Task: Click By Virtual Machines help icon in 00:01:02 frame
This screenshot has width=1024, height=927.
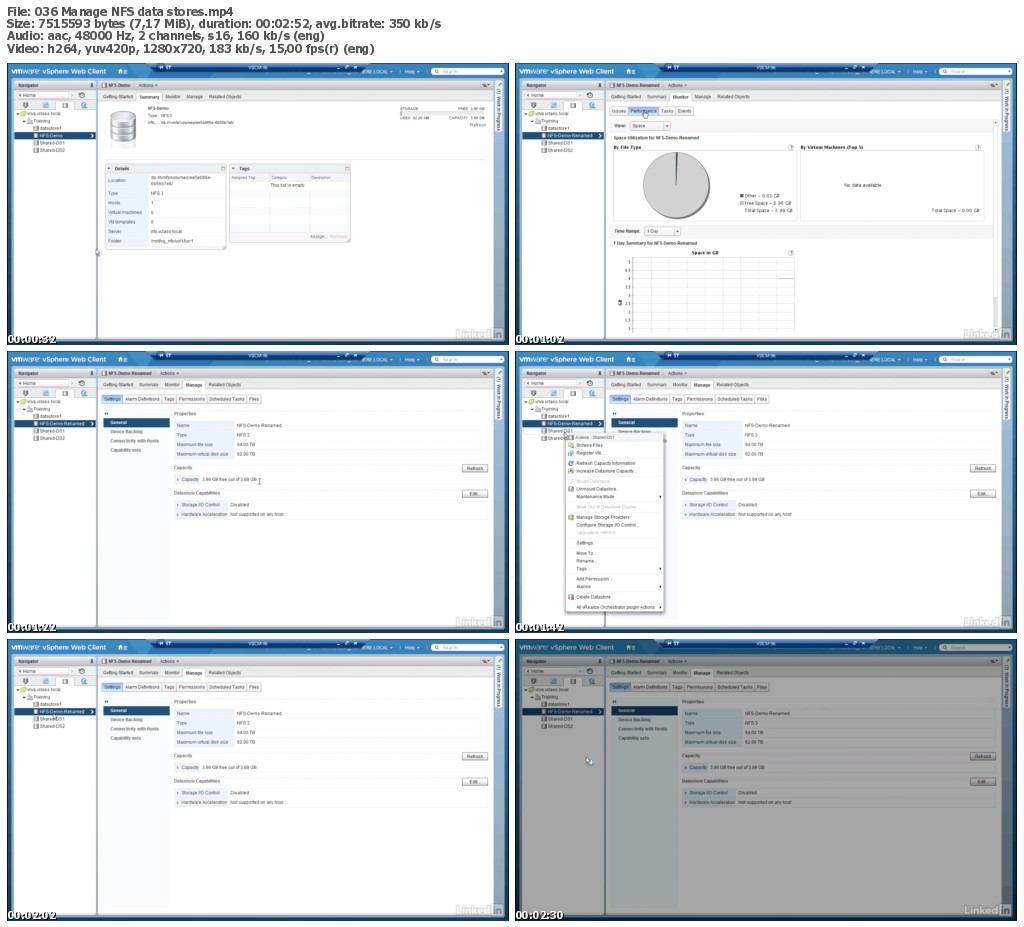Action: click(x=978, y=148)
